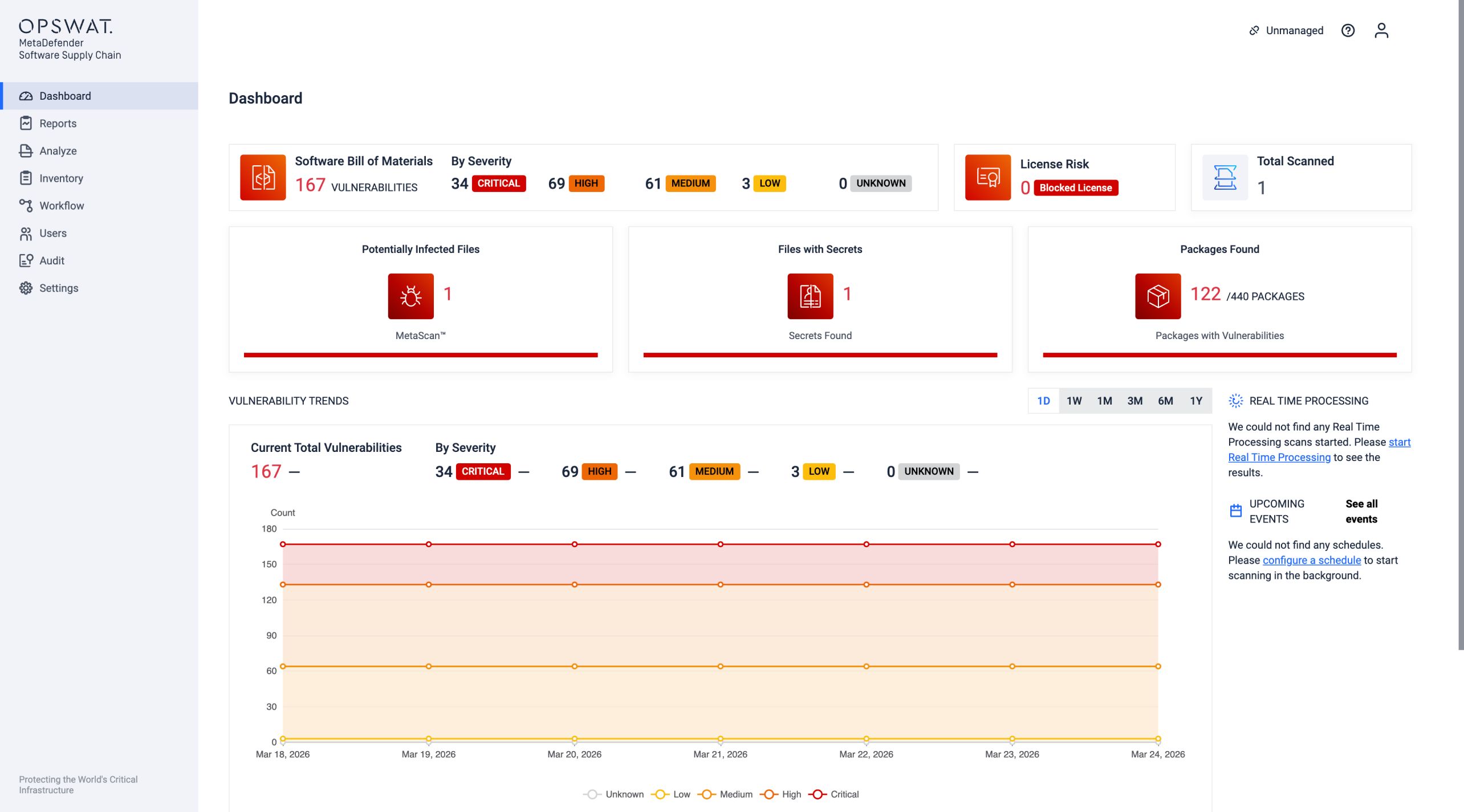Screen dimensions: 1464x812
Task: Switch trends range to 6M
Action: (1165, 401)
